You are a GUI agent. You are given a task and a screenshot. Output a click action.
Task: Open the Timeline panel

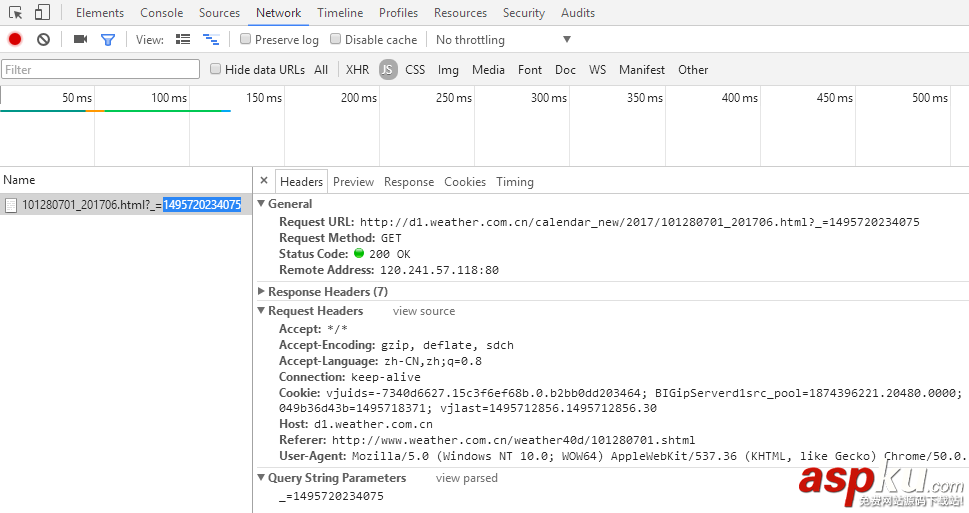pyautogui.click(x=341, y=13)
